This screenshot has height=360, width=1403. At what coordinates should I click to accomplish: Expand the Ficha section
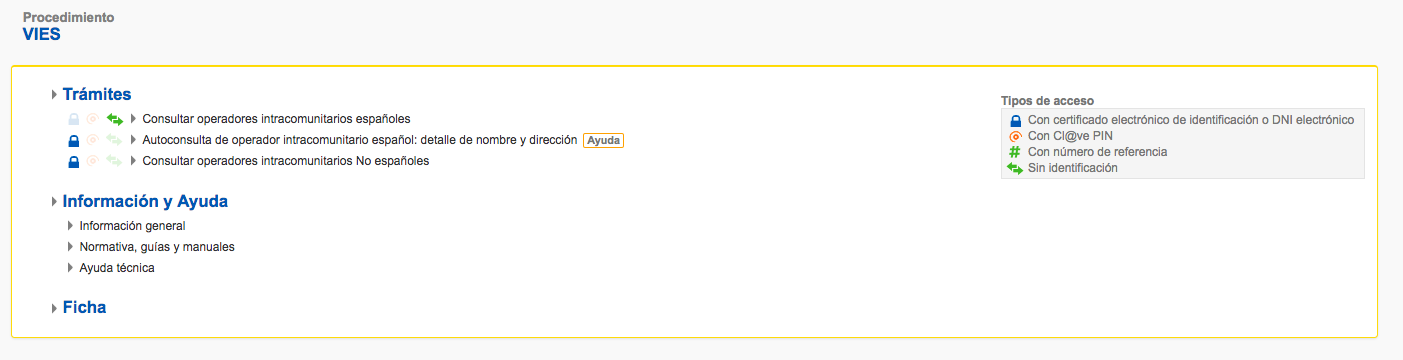coord(54,308)
